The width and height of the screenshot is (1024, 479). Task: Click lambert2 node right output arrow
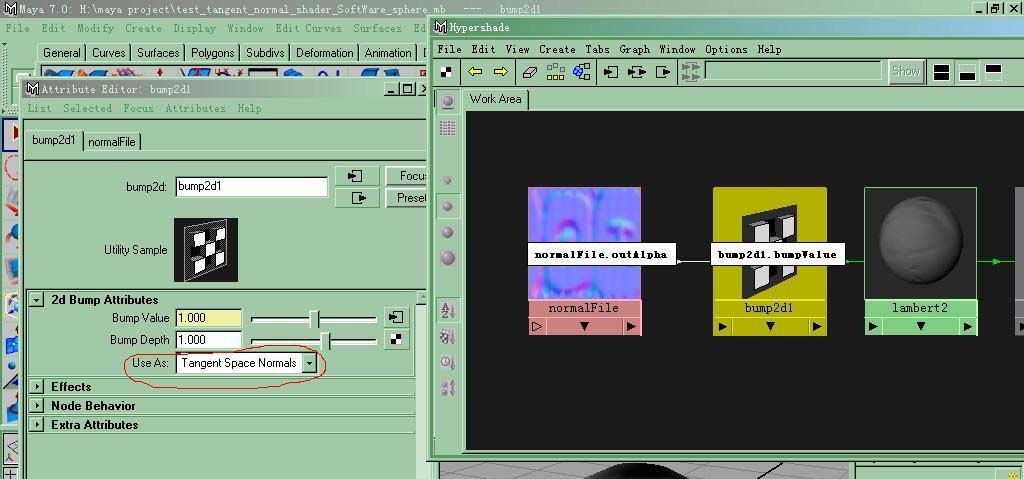968,326
